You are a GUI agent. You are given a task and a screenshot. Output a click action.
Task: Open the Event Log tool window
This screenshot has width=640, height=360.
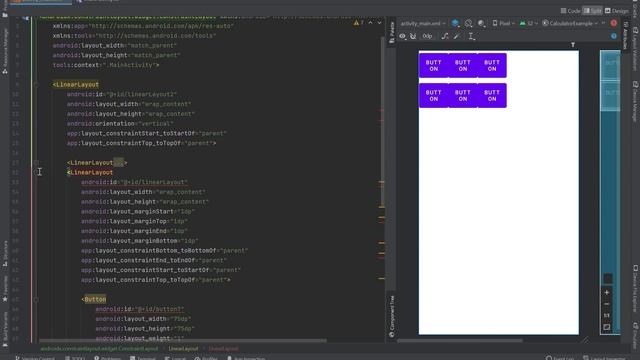[x=560, y=358]
